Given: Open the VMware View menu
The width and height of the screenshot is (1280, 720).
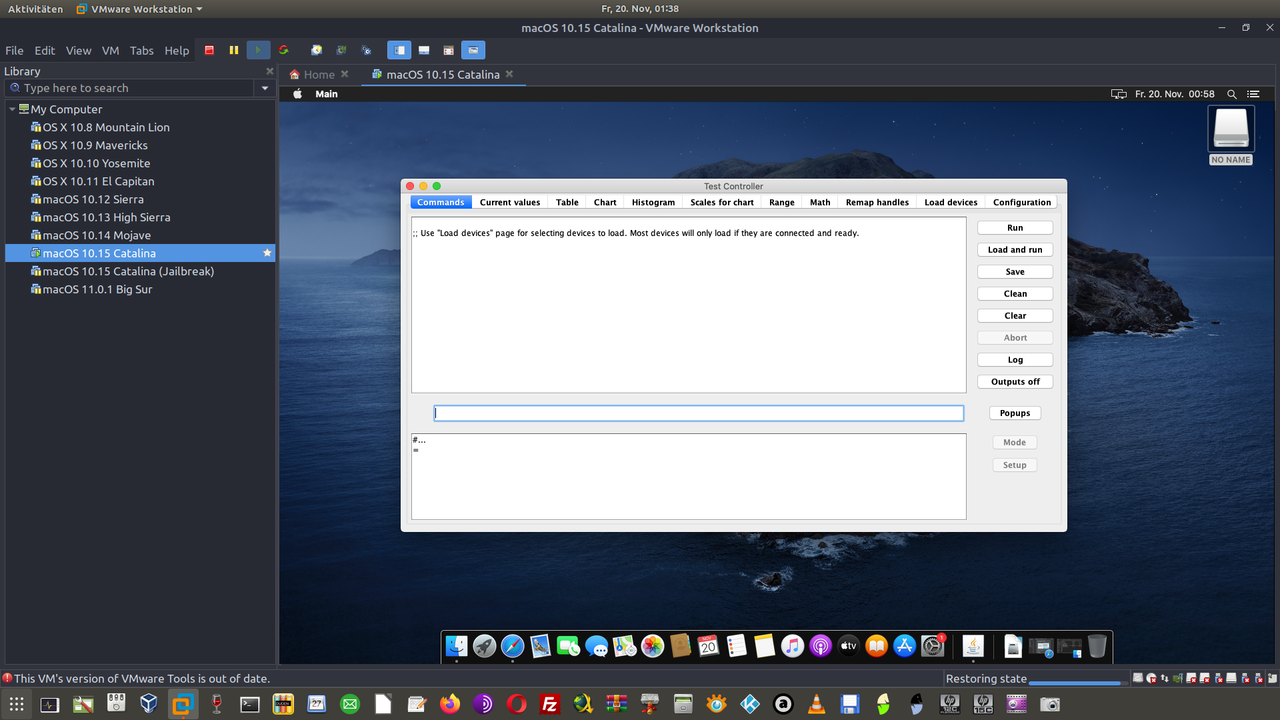Looking at the screenshot, I should pos(78,51).
